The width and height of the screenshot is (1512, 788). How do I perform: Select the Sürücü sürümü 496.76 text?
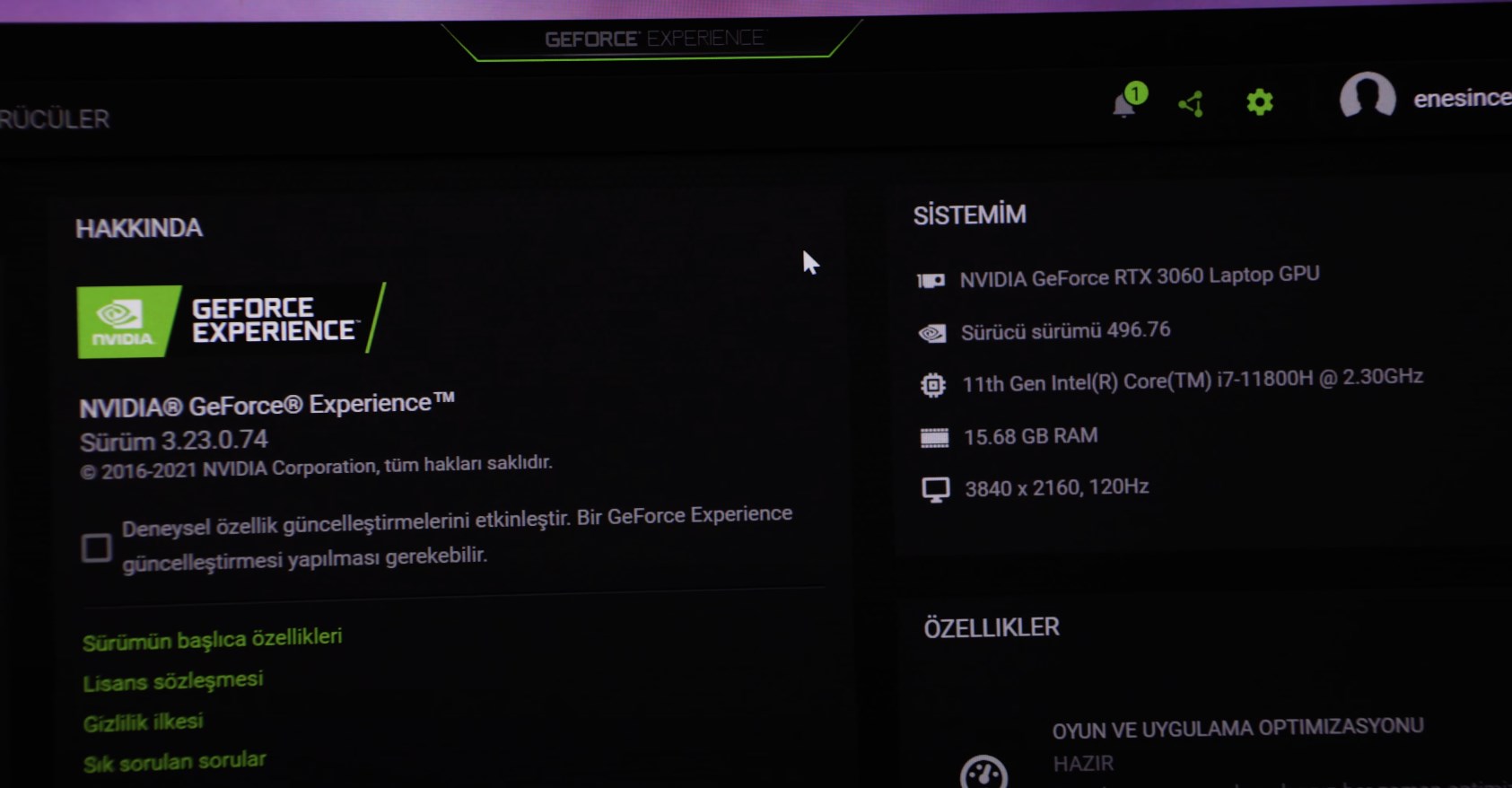[x=1065, y=330]
